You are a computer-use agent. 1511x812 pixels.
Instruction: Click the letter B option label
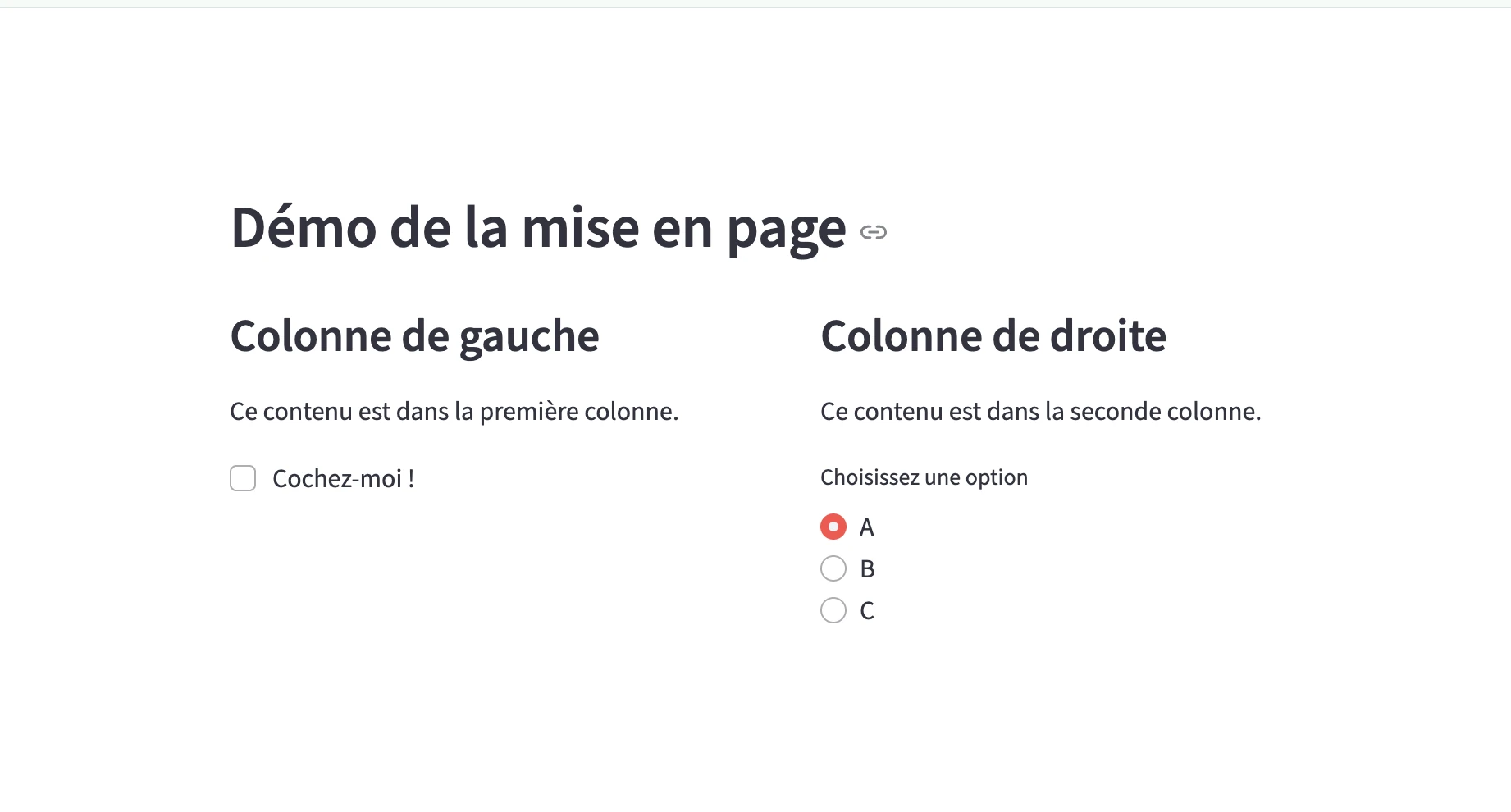pos(867,569)
